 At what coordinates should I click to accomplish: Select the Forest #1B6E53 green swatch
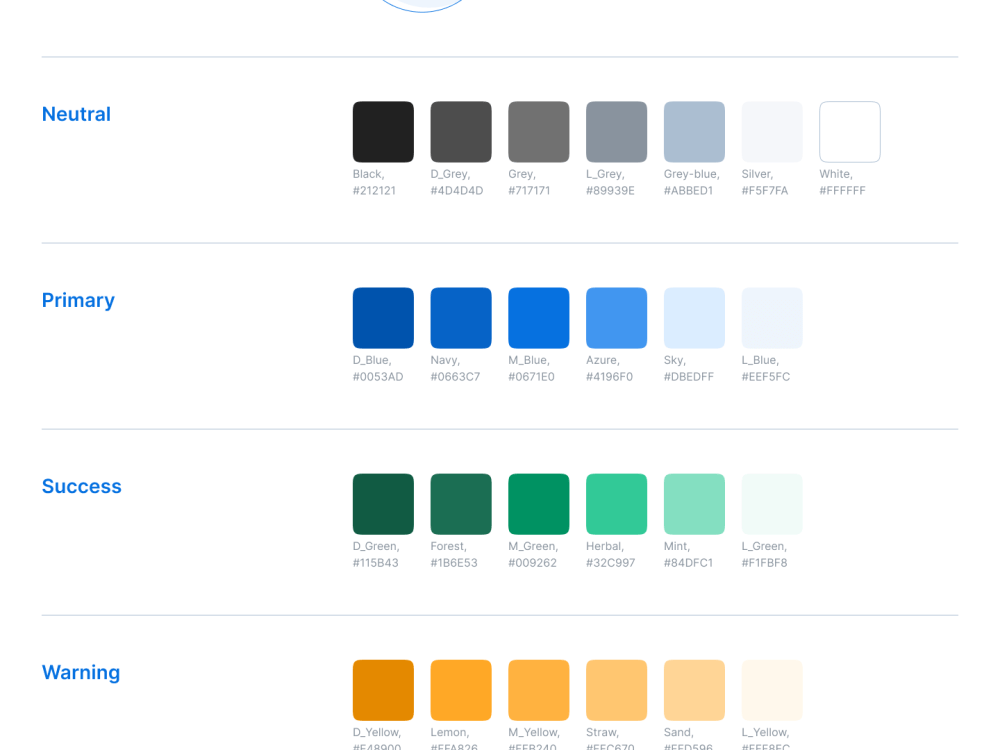460,503
